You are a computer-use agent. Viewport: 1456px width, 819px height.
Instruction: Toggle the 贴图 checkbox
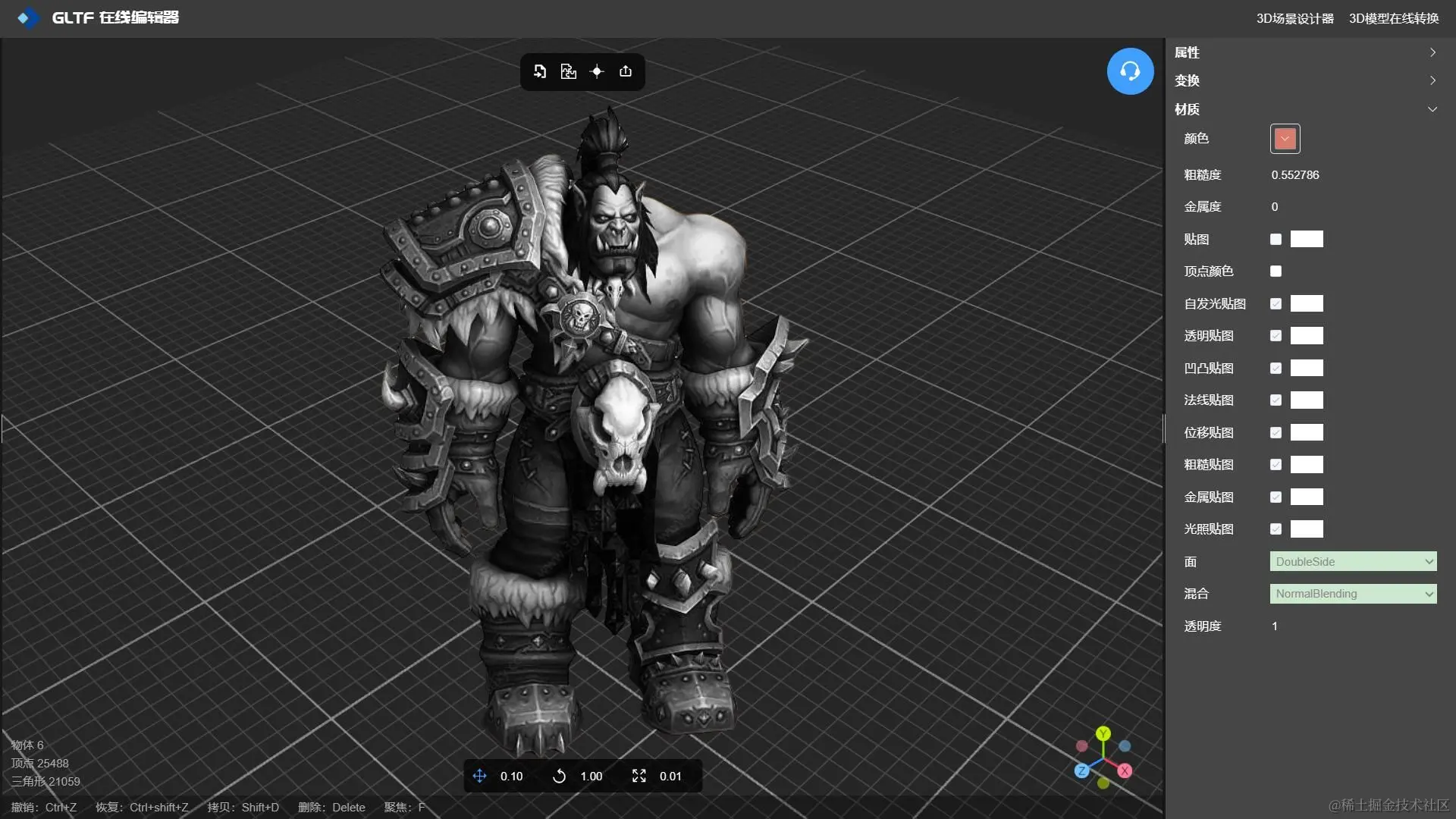[x=1276, y=240]
